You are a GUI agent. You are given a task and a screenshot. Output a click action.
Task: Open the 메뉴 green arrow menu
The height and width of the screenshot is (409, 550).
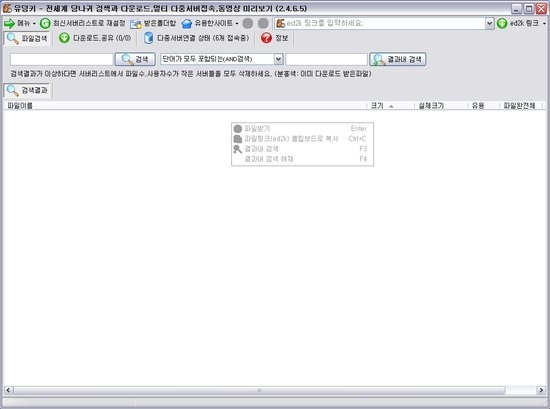[19, 24]
